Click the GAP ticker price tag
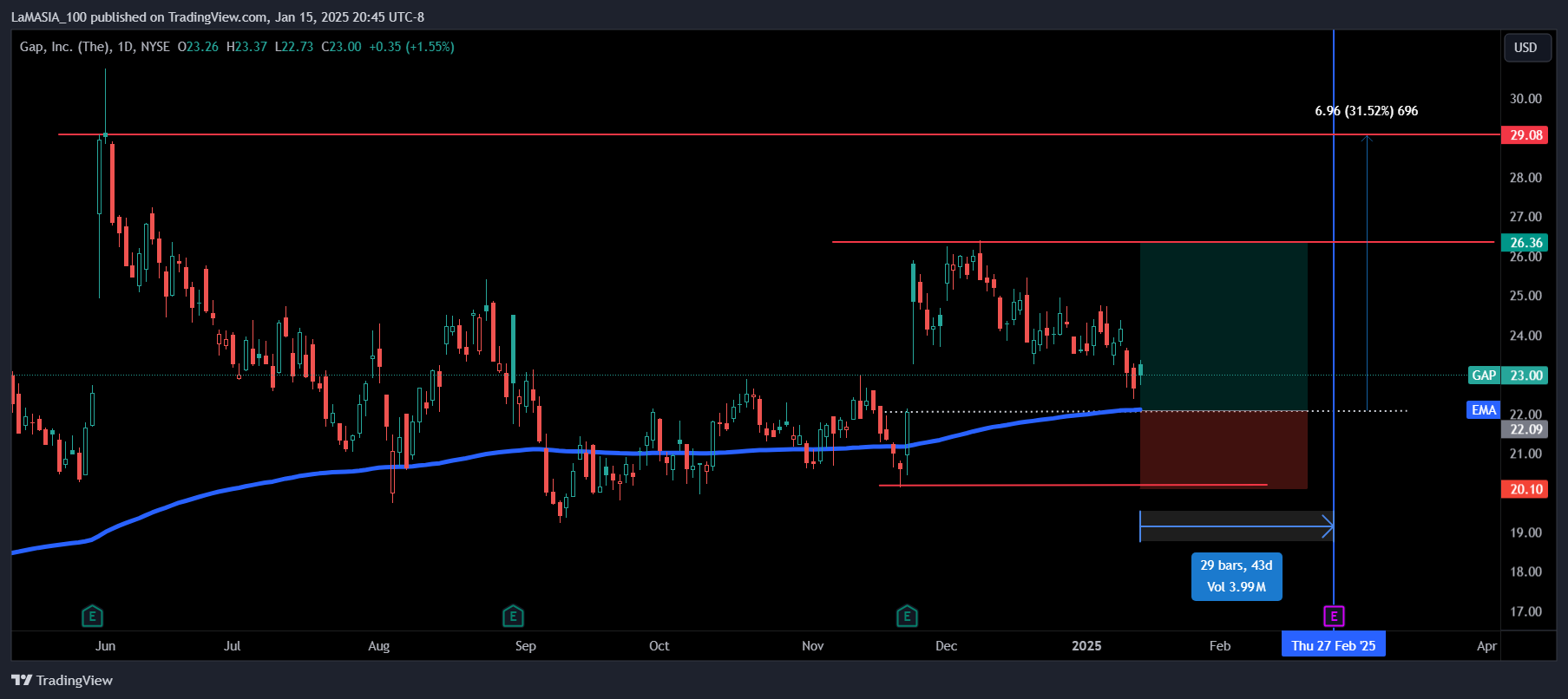The height and width of the screenshot is (699, 1568). [1484, 376]
